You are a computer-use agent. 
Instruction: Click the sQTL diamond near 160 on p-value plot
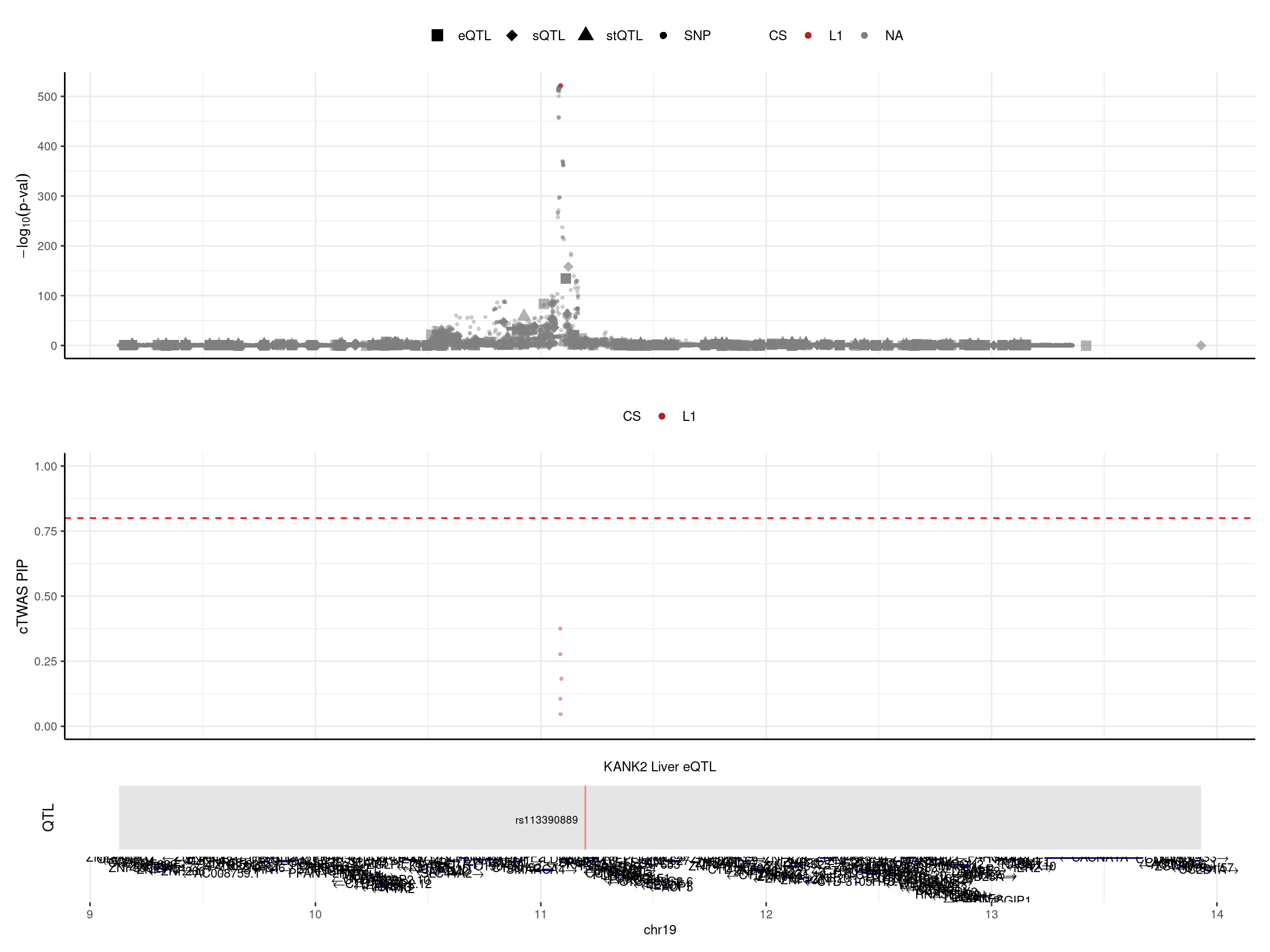568,267
